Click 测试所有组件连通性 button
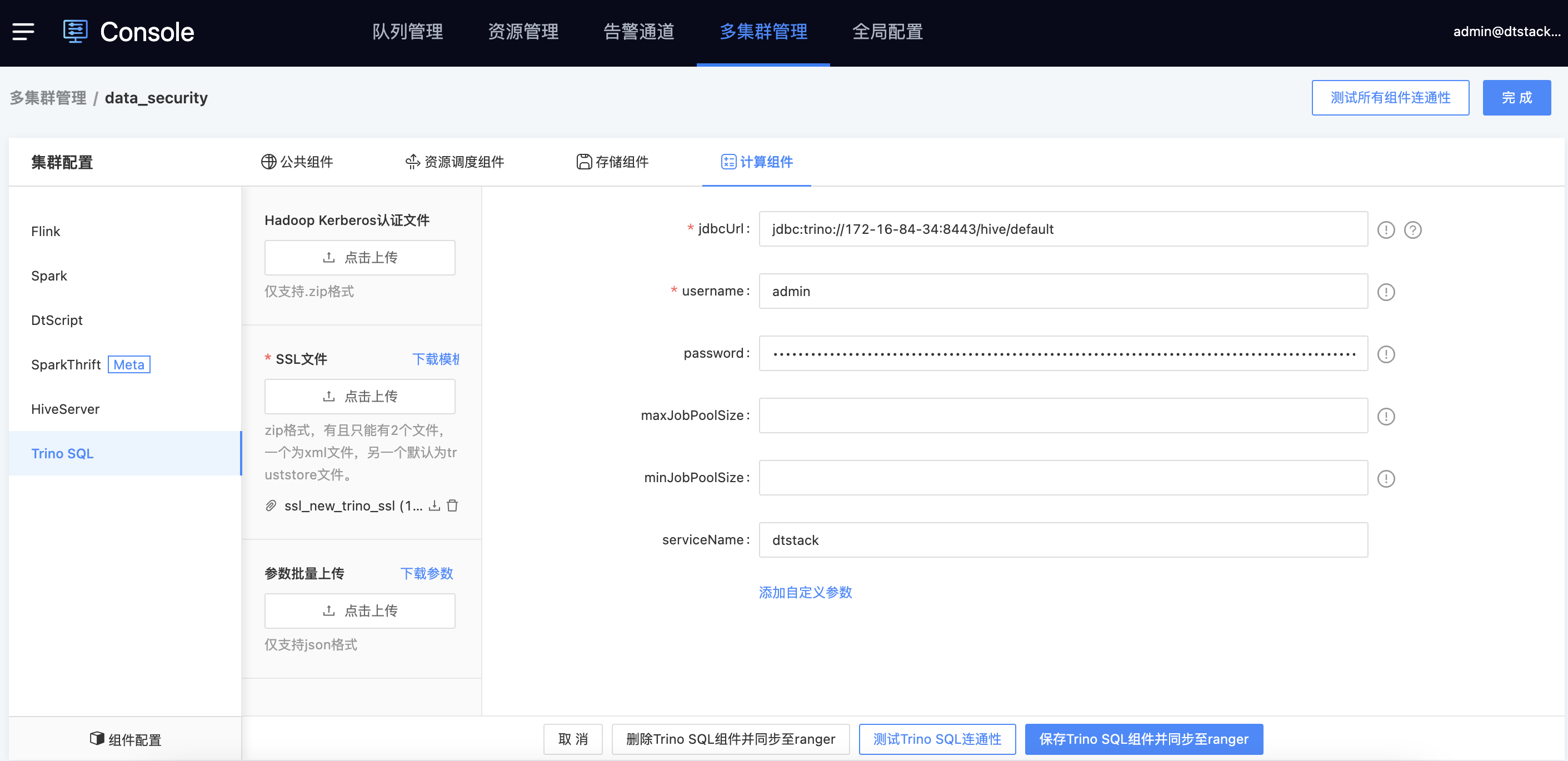This screenshot has height=761, width=1568. [x=1390, y=97]
